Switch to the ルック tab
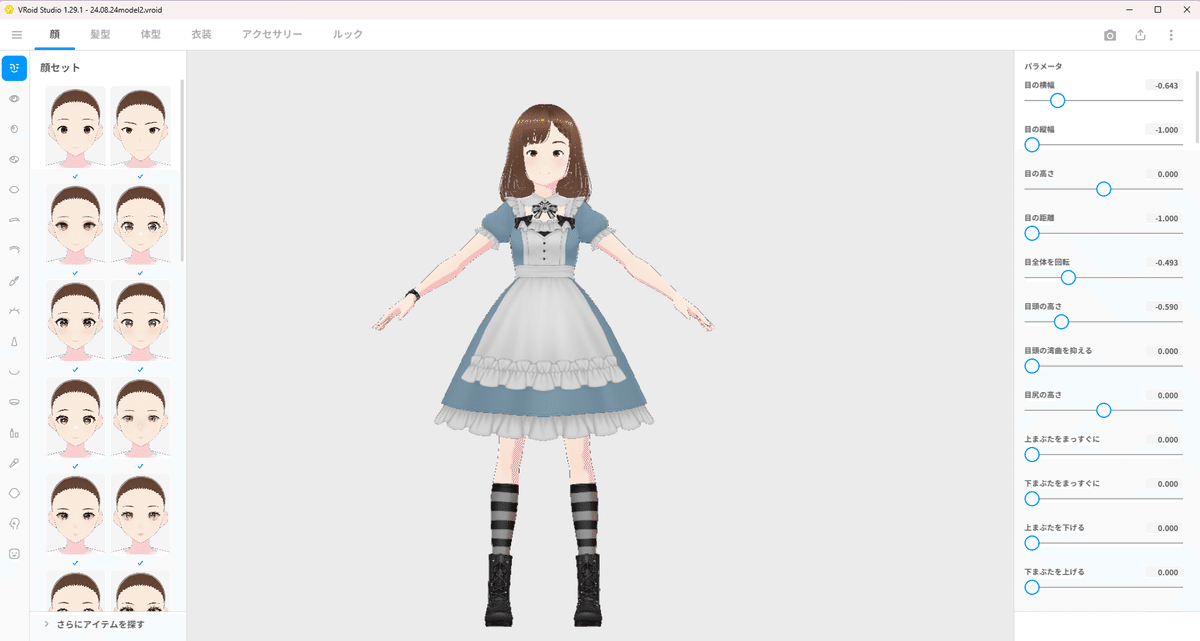The width and height of the screenshot is (1200, 641). click(x=348, y=34)
